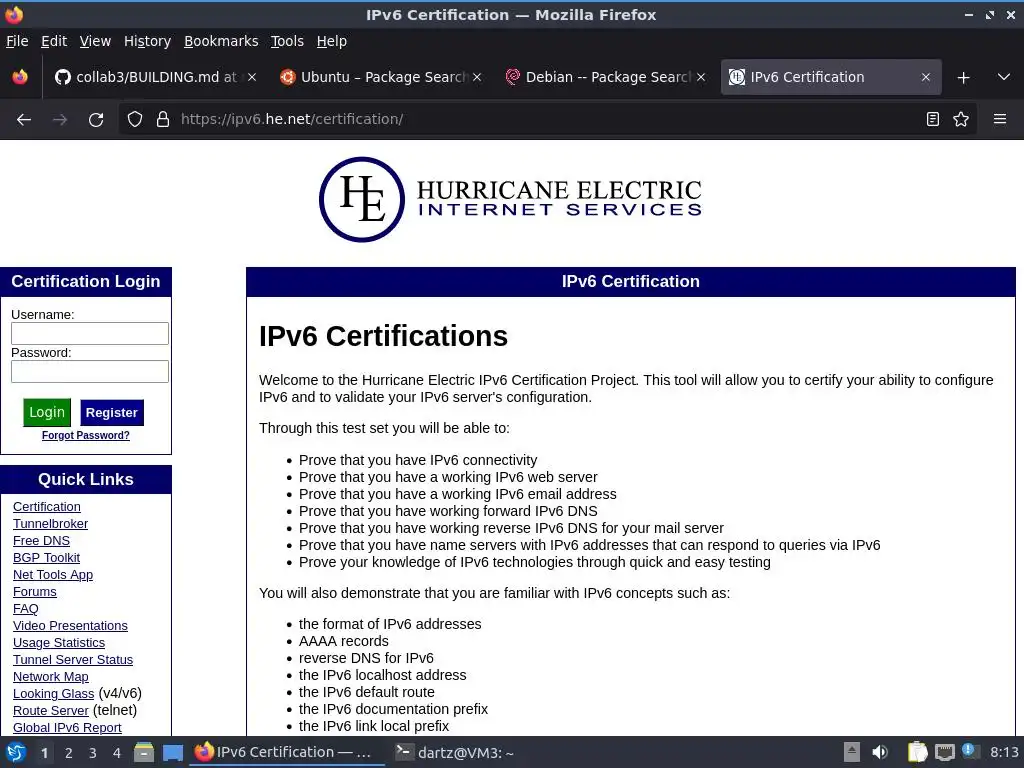Screen dimensions: 1024x768
Task: Open the network connection tray icon
Action: point(944,753)
